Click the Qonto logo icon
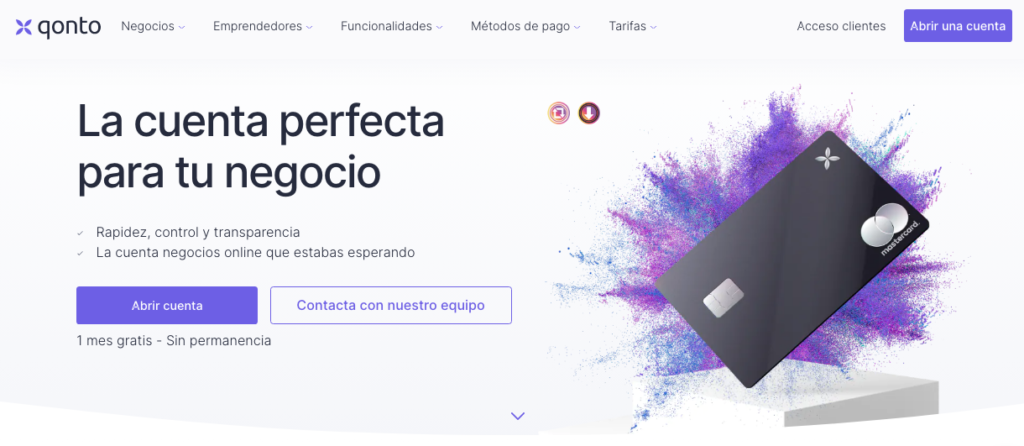 (x=24, y=27)
